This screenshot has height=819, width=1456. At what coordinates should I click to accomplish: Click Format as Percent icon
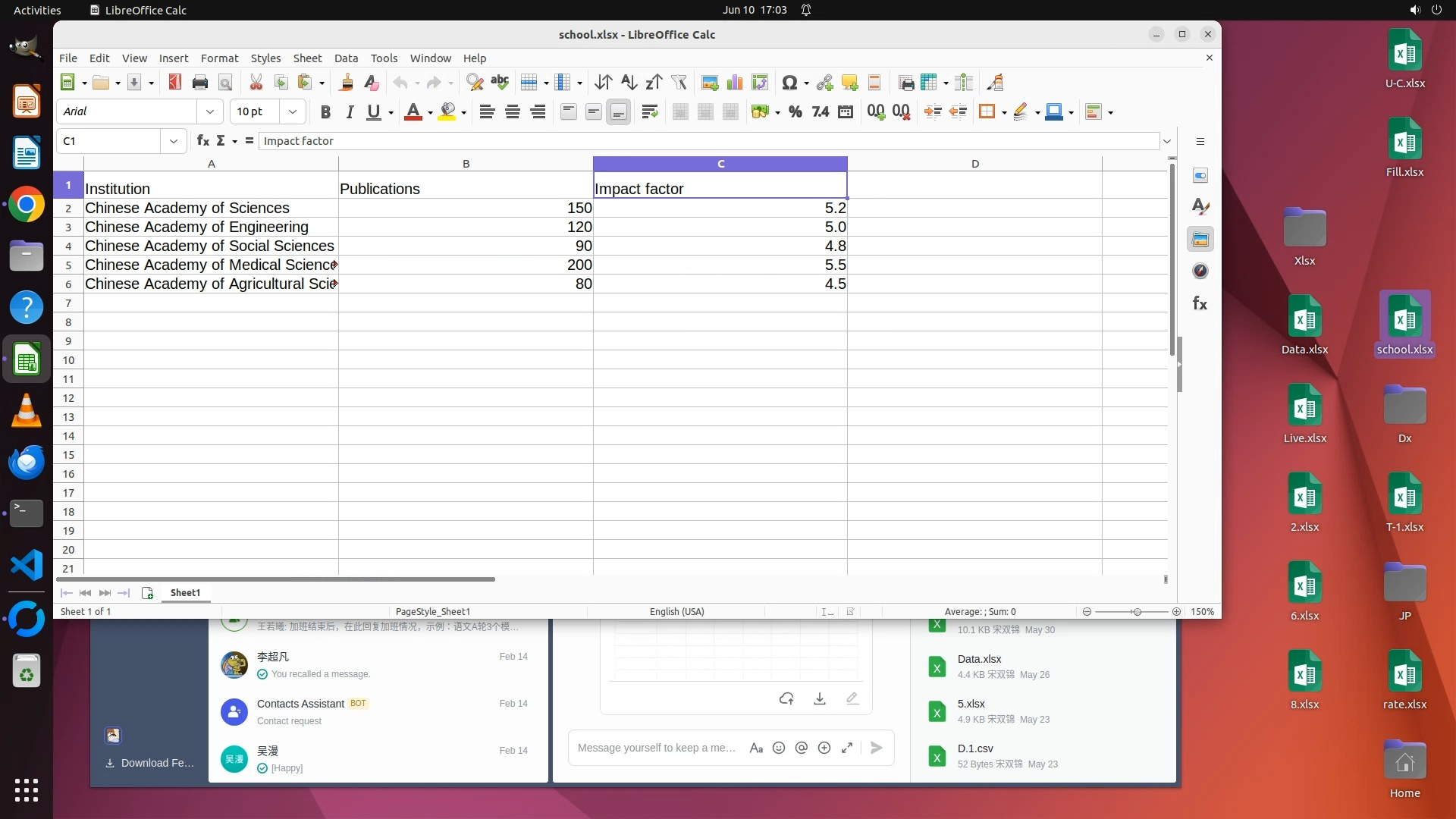click(795, 112)
